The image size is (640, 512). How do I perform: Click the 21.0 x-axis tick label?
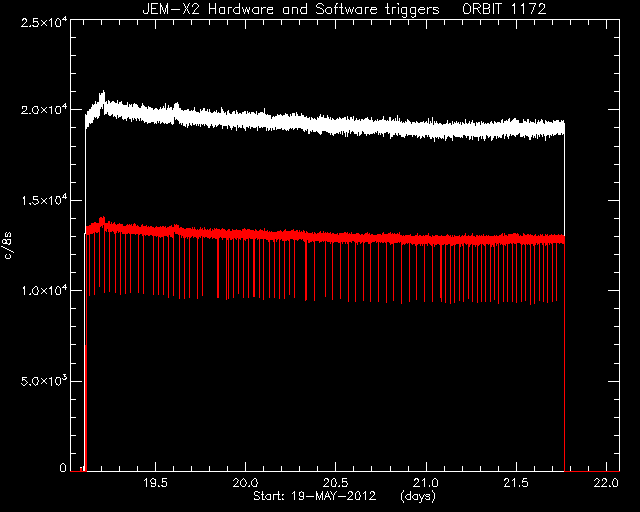(426, 483)
